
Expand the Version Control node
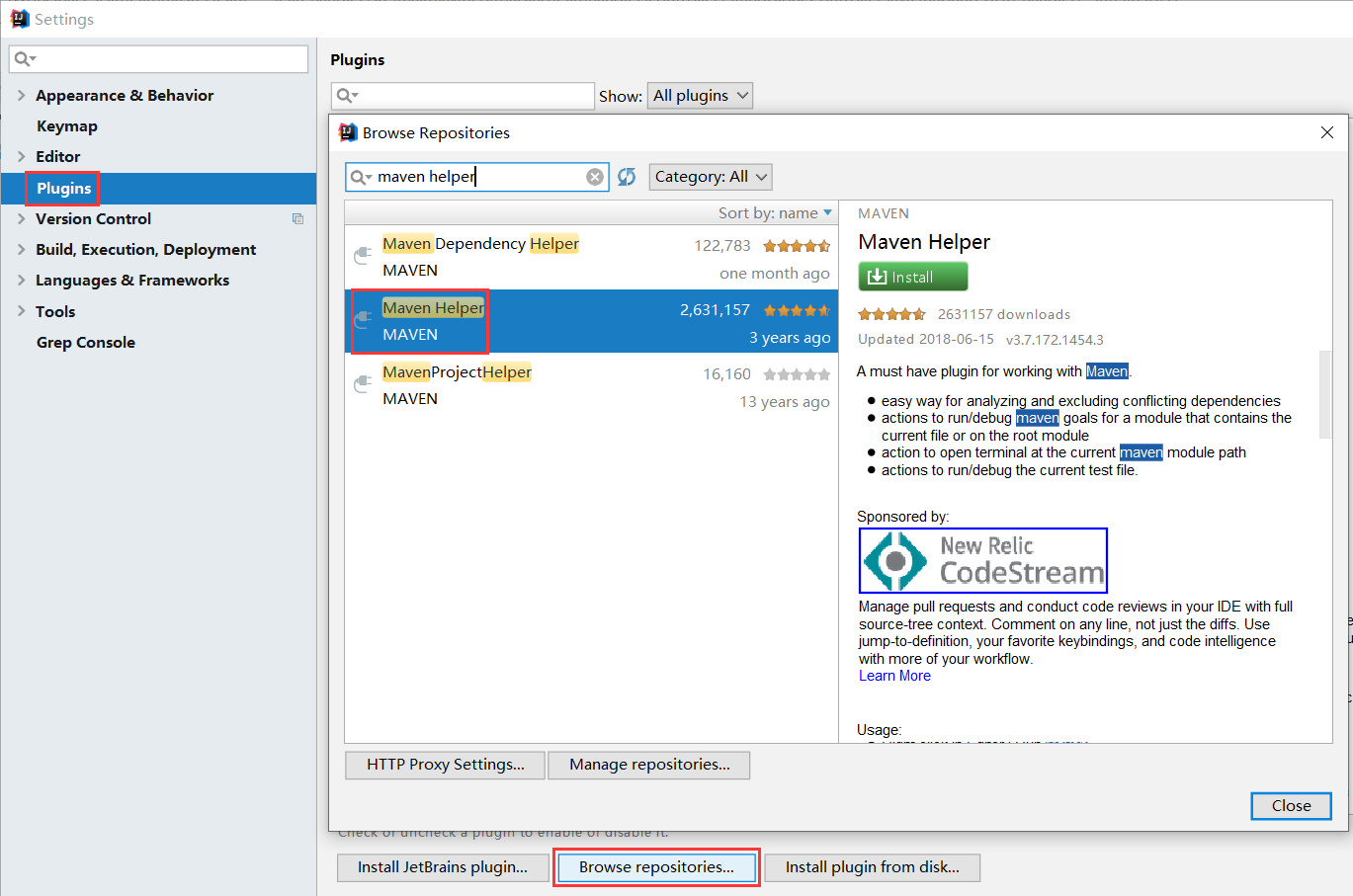coord(21,218)
